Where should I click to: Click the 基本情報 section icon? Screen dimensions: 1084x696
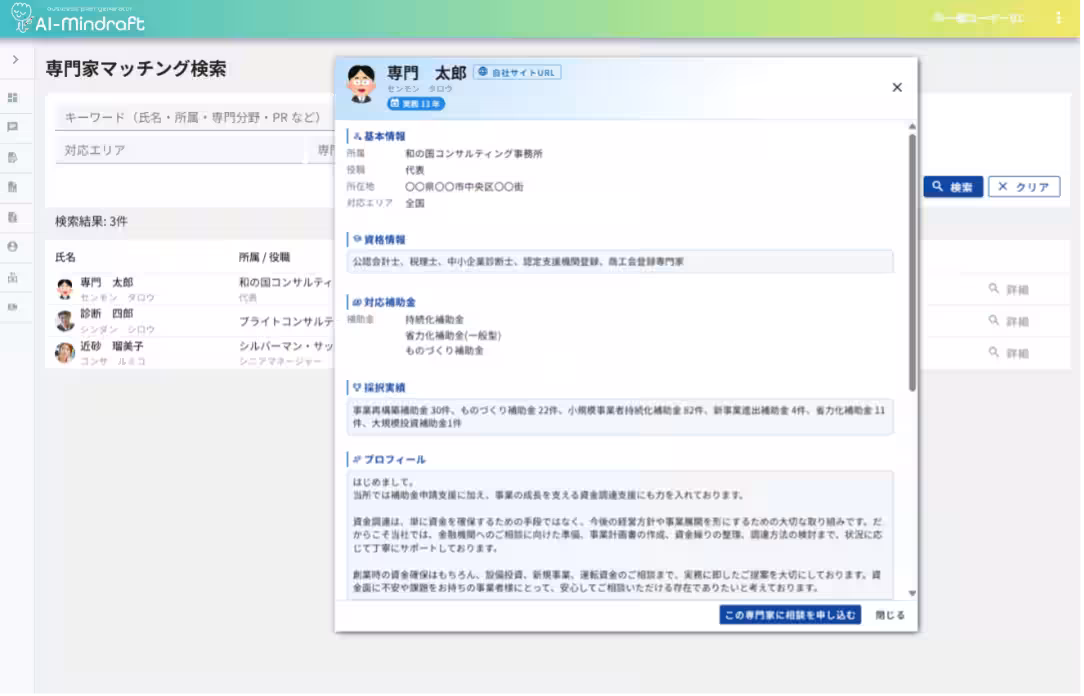click(358, 137)
